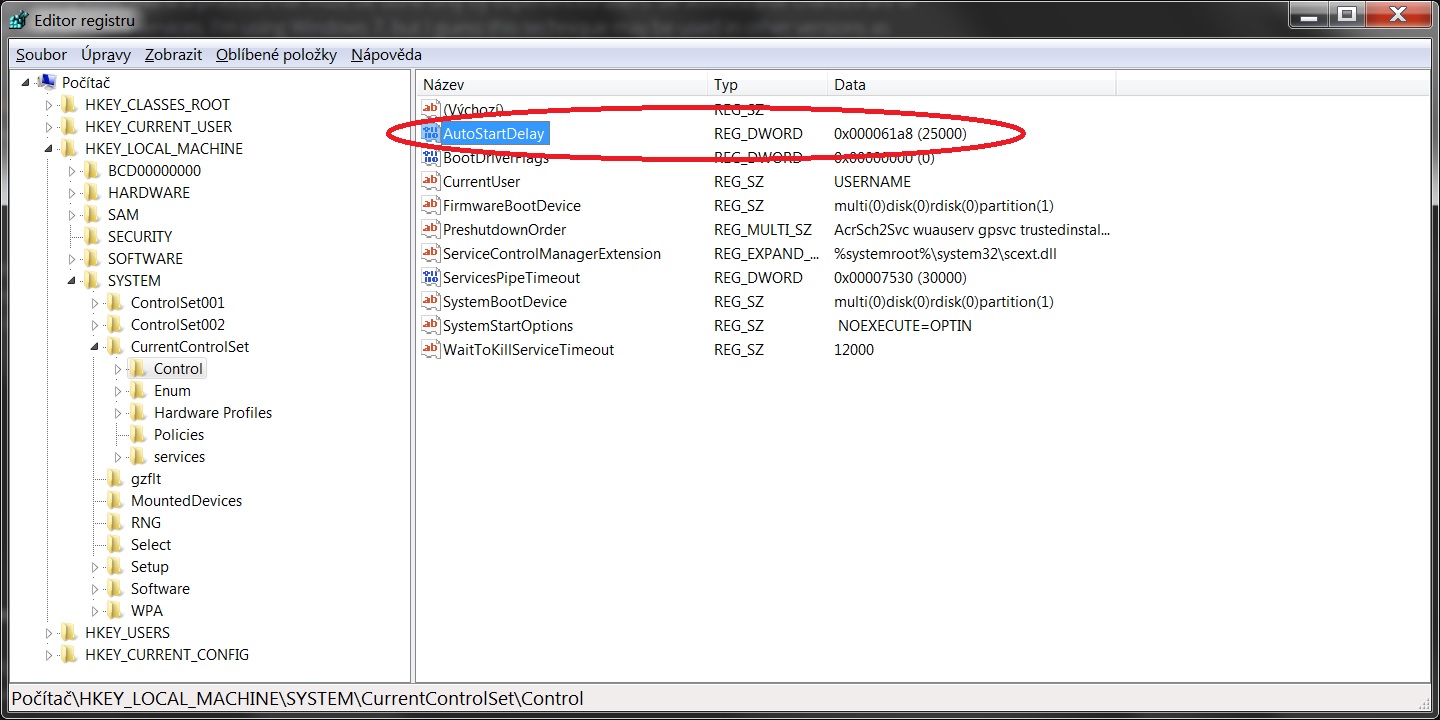Click the HARDWARE key folder icon
1440x720 pixels.
(92, 193)
